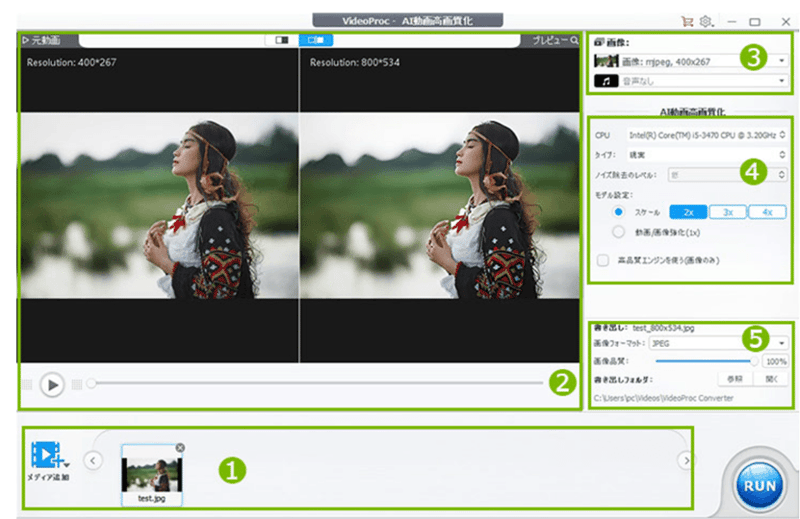Remove test.jpg using its X icon
The width and height of the screenshot is (800, 519).
179,447
